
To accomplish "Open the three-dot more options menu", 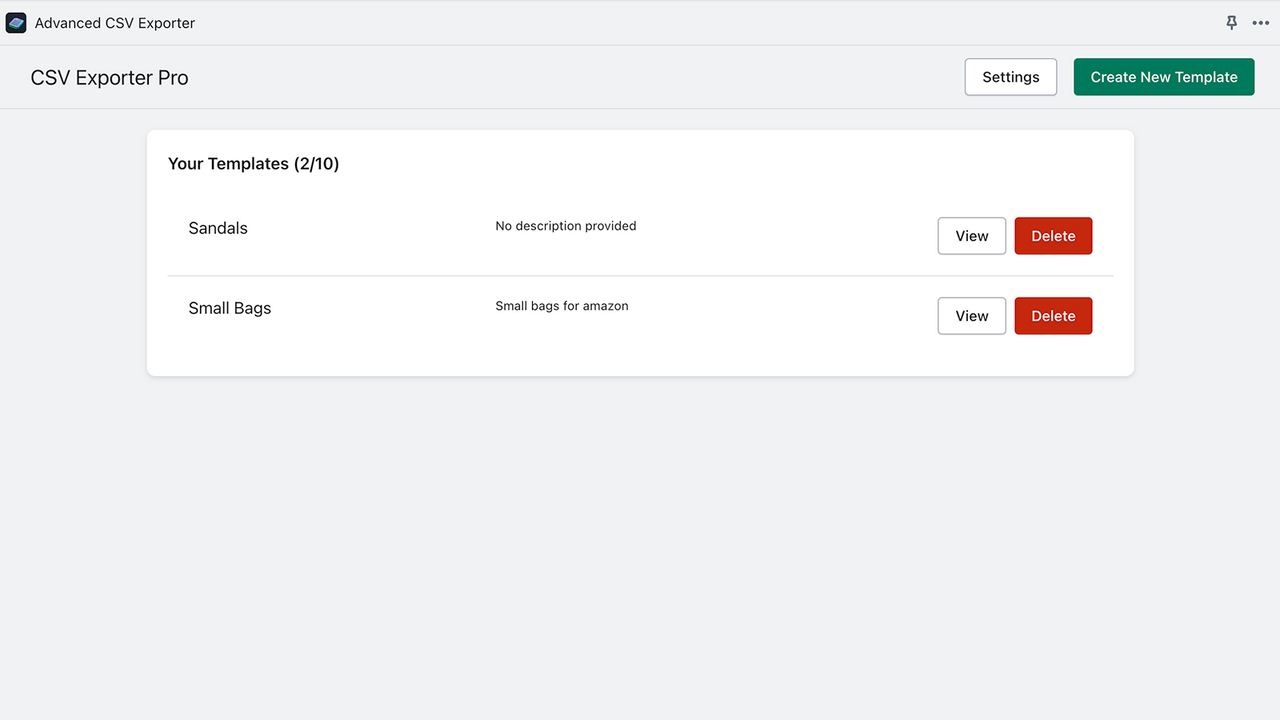I will coord(1261,23).
